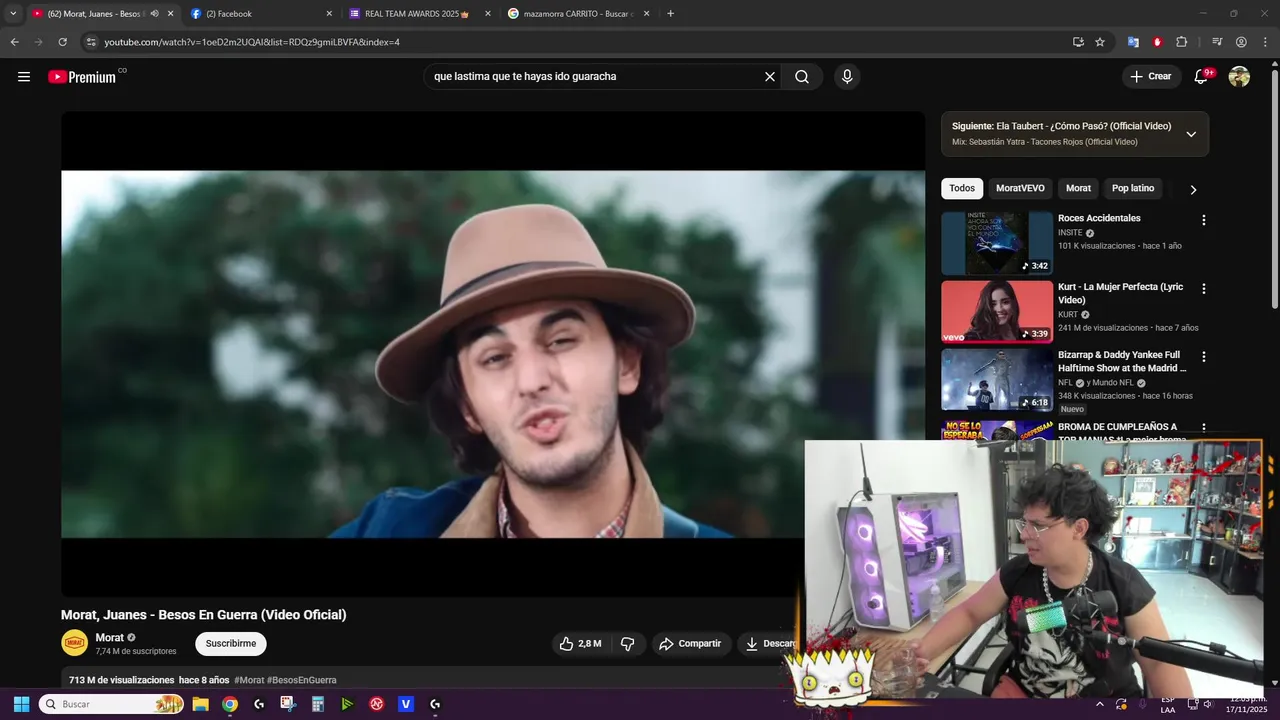
Task: Open the Chrome extensions puzzle menu
Action: point(1181,42)
